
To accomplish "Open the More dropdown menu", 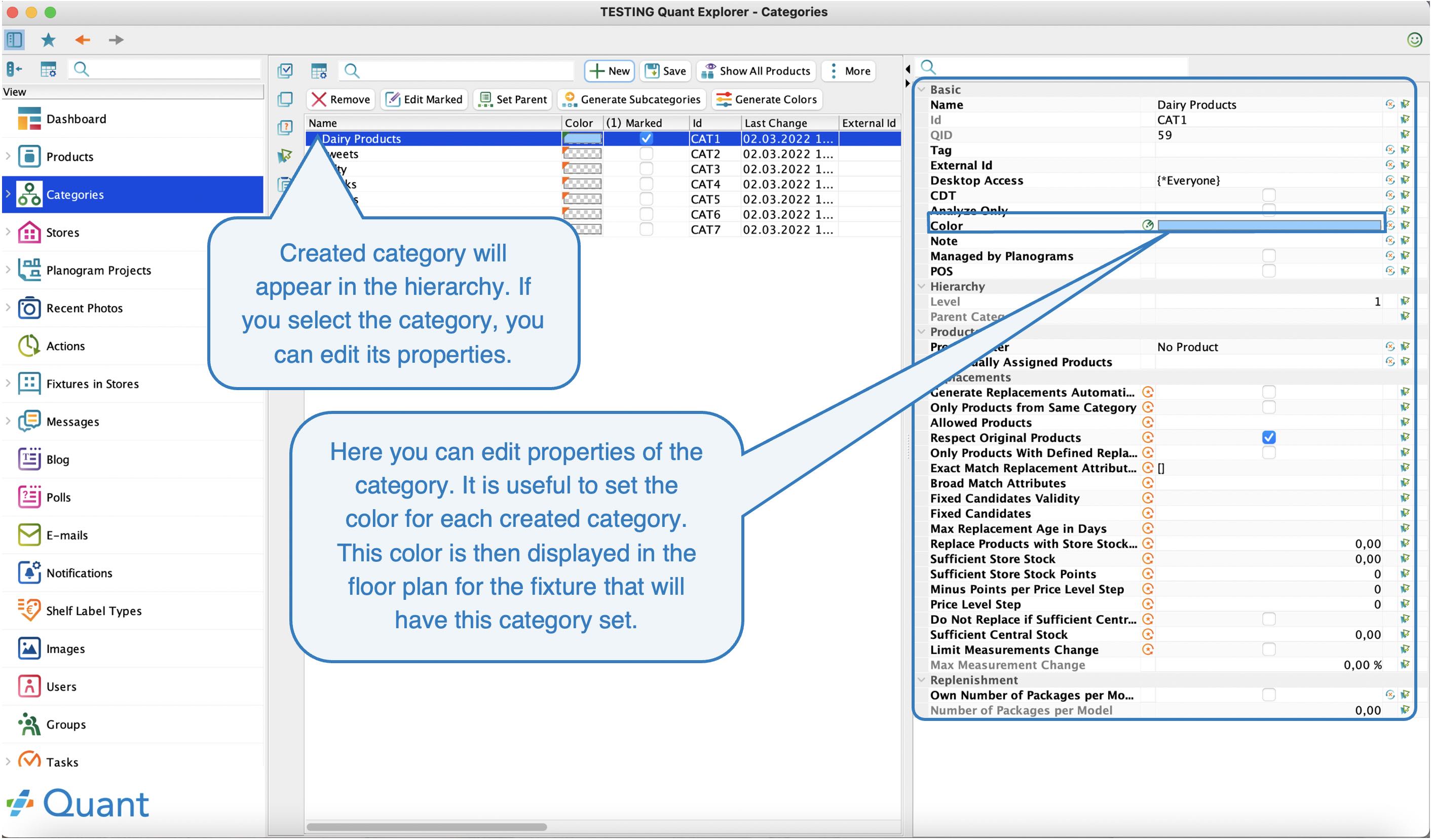I will [x=849, y=71].
